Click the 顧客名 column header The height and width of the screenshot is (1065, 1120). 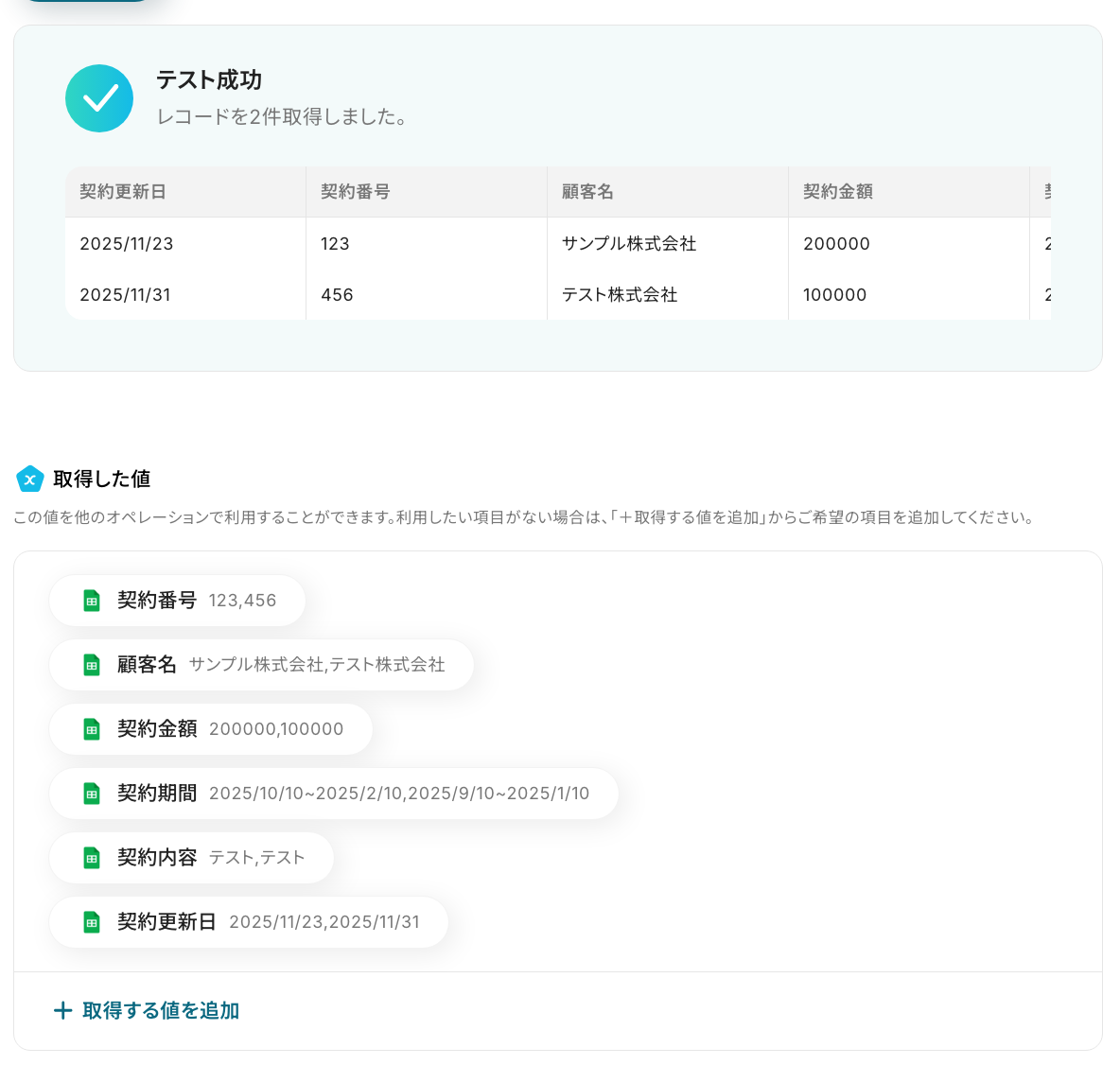click(x=668, y=191)
